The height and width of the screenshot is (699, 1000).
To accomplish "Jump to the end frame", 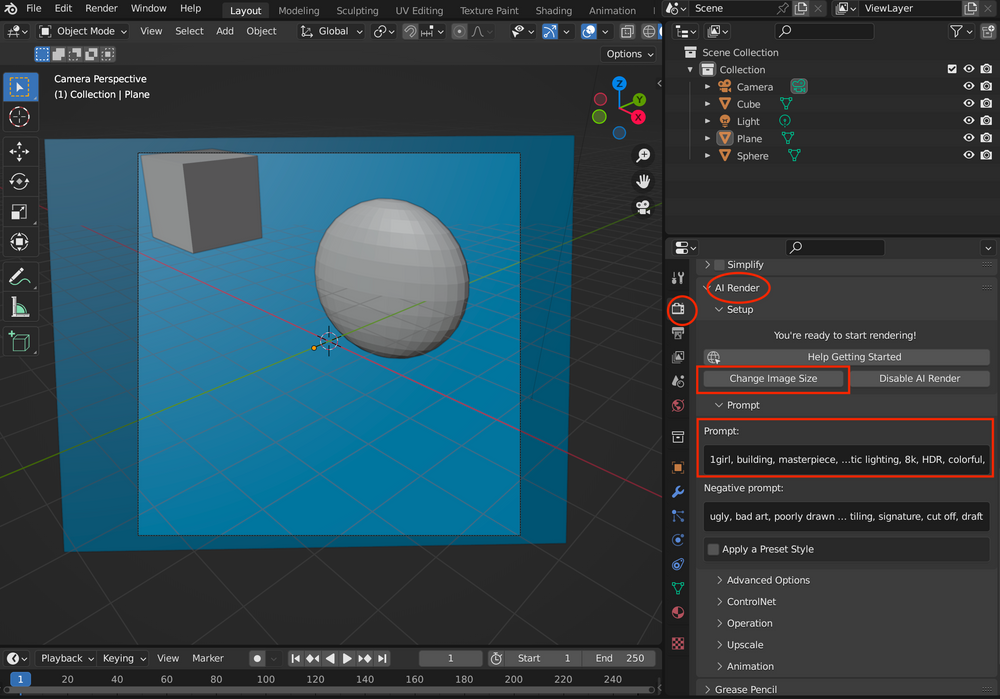I will click(382, 658).
